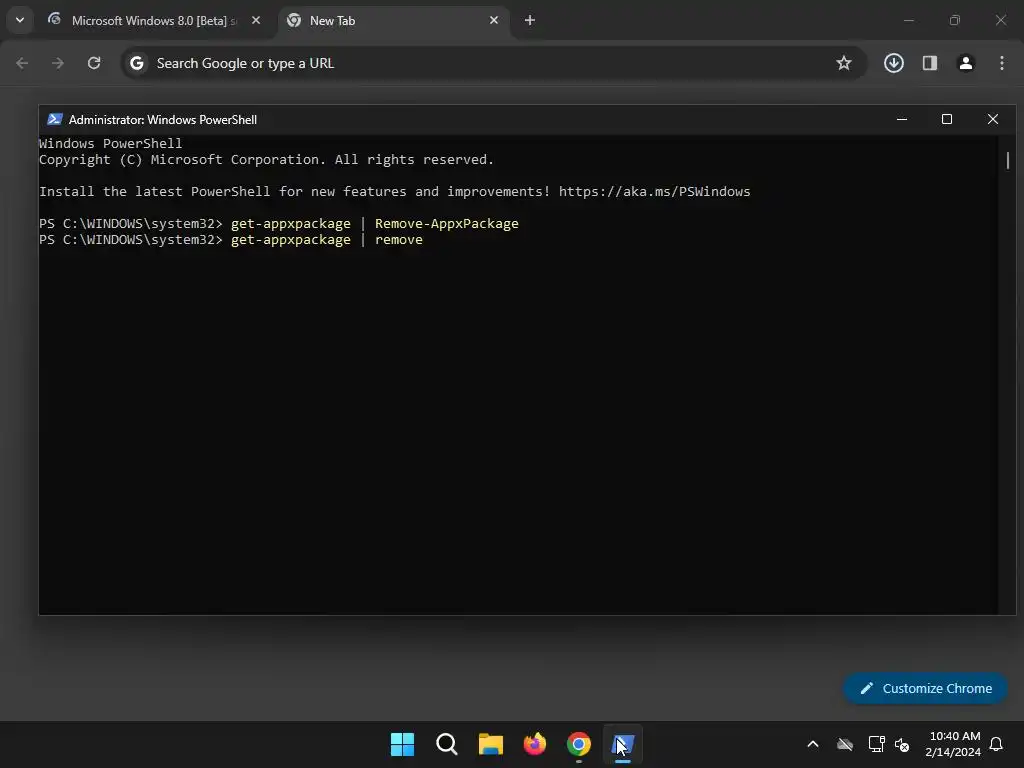Open the Chrome profile icon
Viewport: 1024px width, 768px height.
(965, 63)
